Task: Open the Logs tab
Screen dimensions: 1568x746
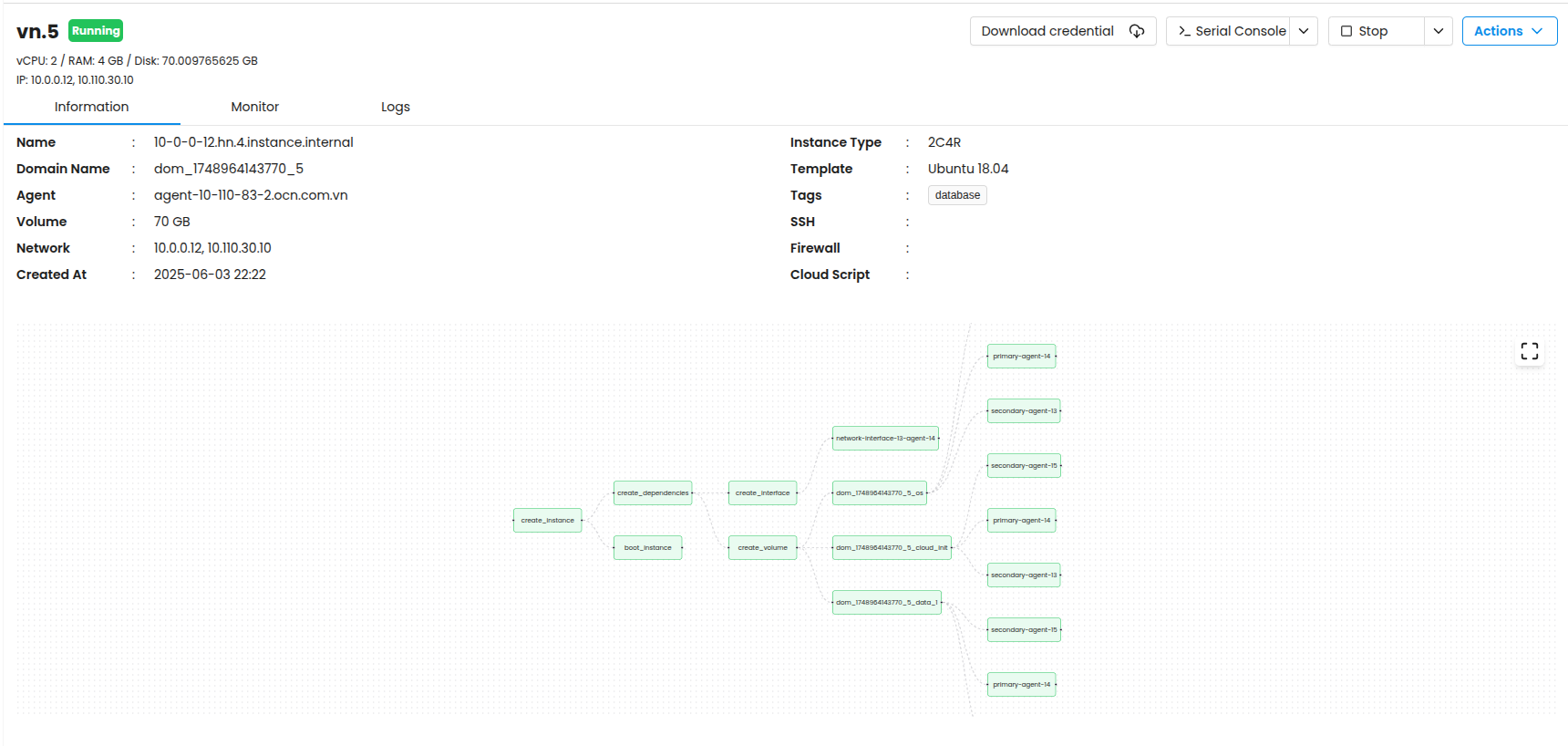Action: point(395,107)
